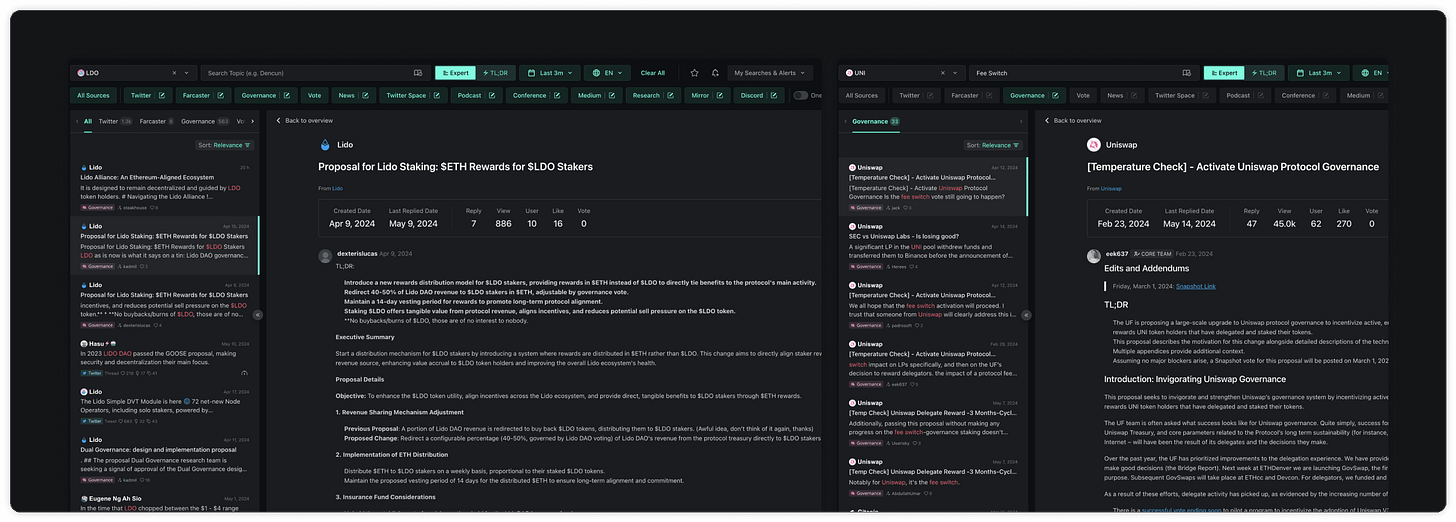The image size is (1456, 522).
Task: Open Sort: Relevance dropdown in UNI list
Action: coord(992,145)
